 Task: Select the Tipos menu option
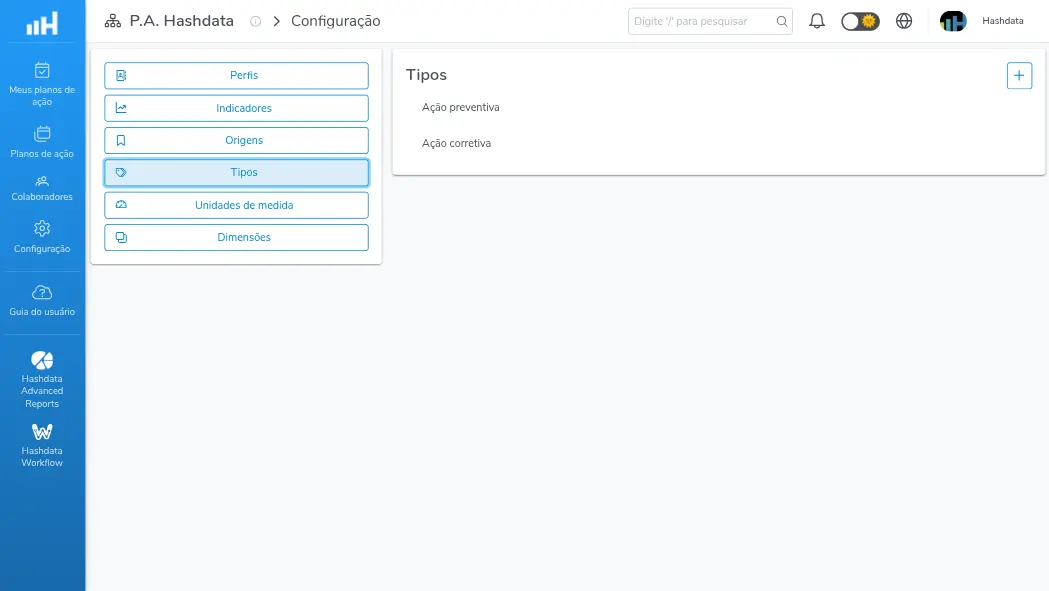pyautogui.click(x=236, y=173)
